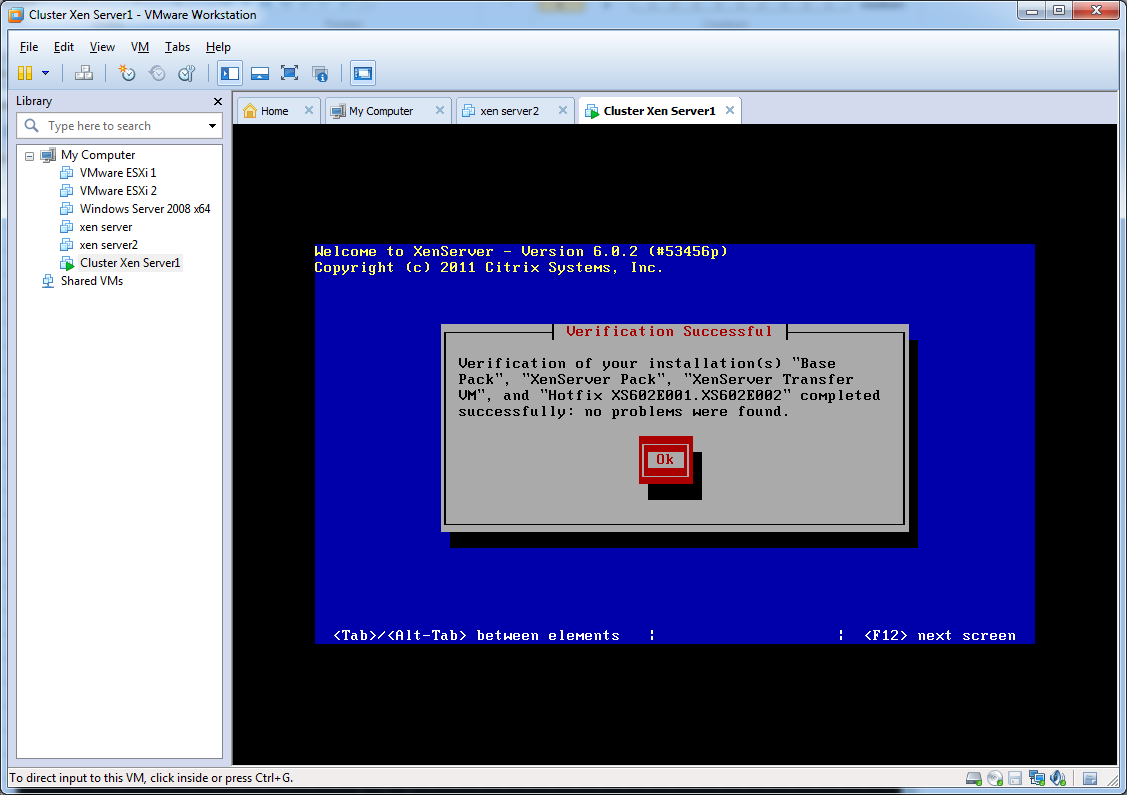Screen dimensions: 1127x795
Task: Take a snapshot of the VM
Action: [127, 73]
